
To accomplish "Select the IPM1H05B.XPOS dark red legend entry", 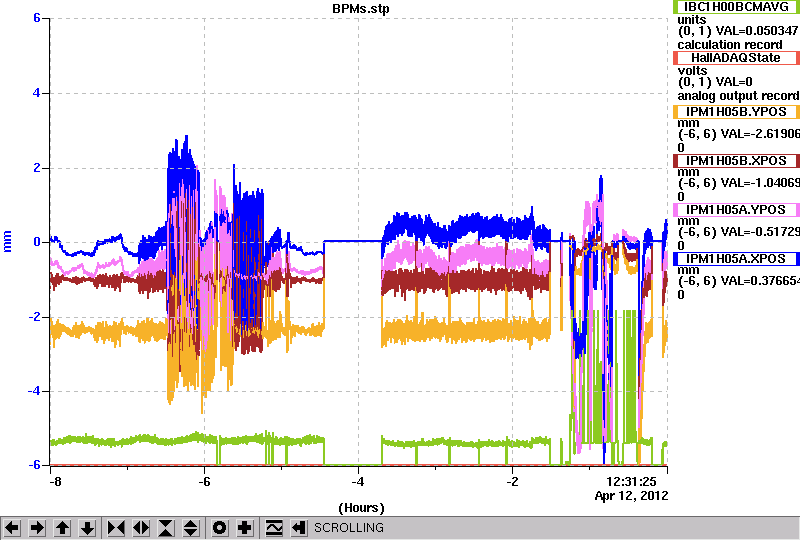I will [736, 161].
